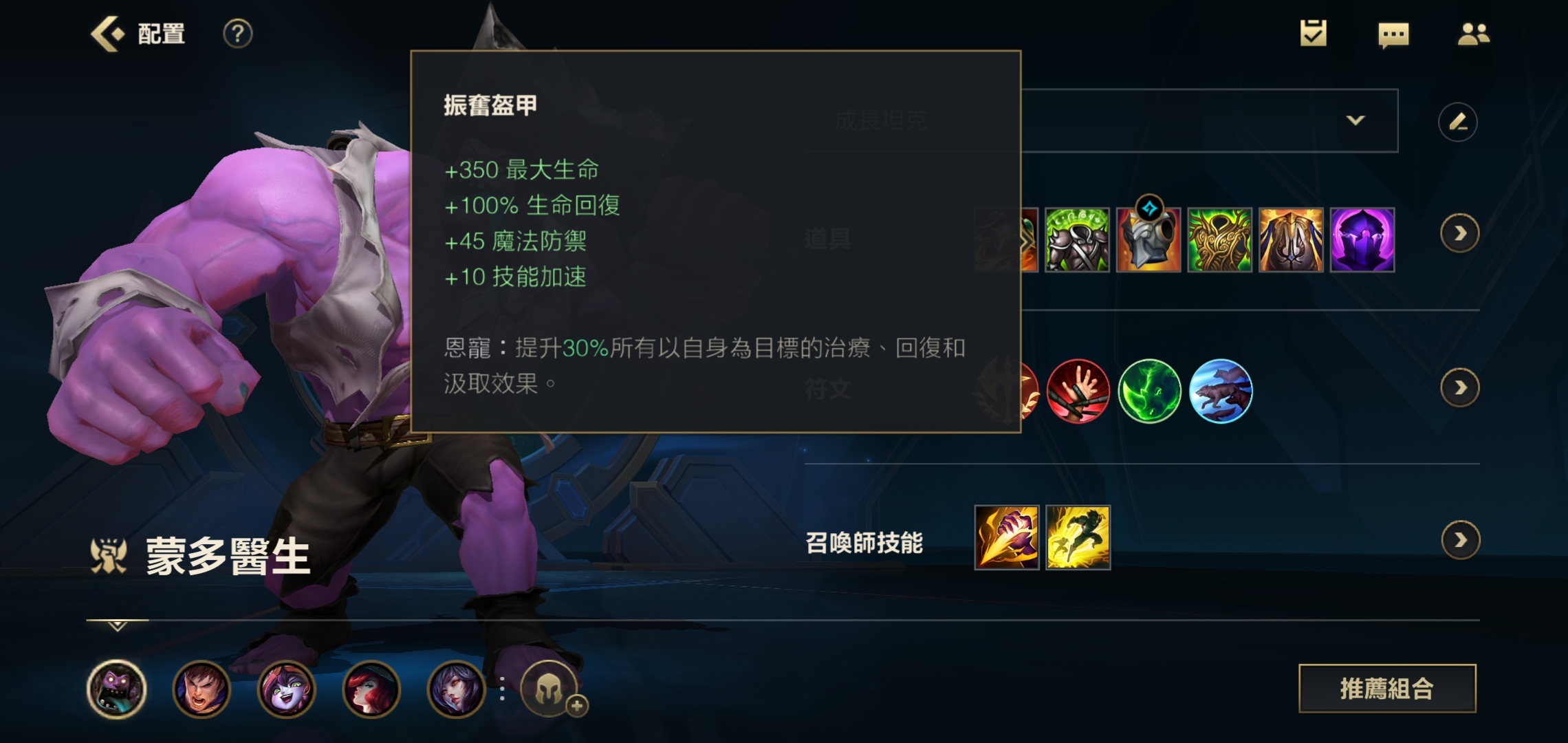The width and height of the screenshot is (1568, 743).
Task: Expand the build name dropdown
Action: click(1355, 120)
